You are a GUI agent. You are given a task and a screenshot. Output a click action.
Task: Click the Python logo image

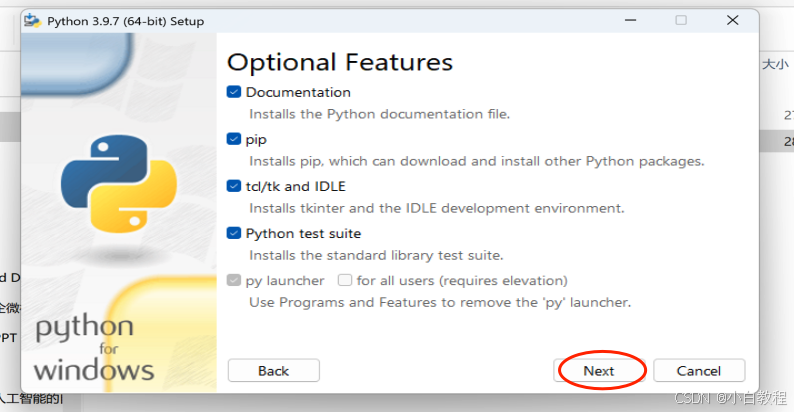(119, 184)
